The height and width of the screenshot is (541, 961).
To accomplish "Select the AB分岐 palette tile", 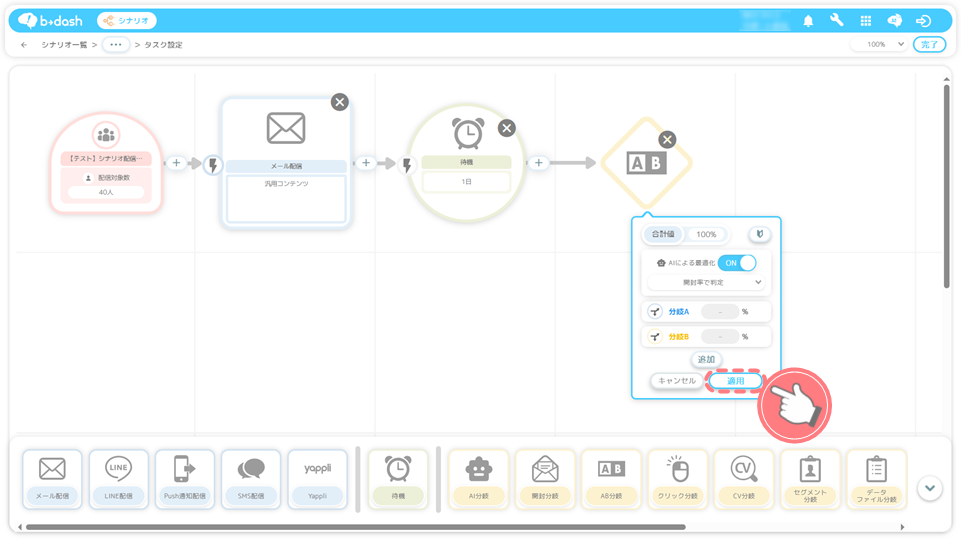I will pos(611,480).
